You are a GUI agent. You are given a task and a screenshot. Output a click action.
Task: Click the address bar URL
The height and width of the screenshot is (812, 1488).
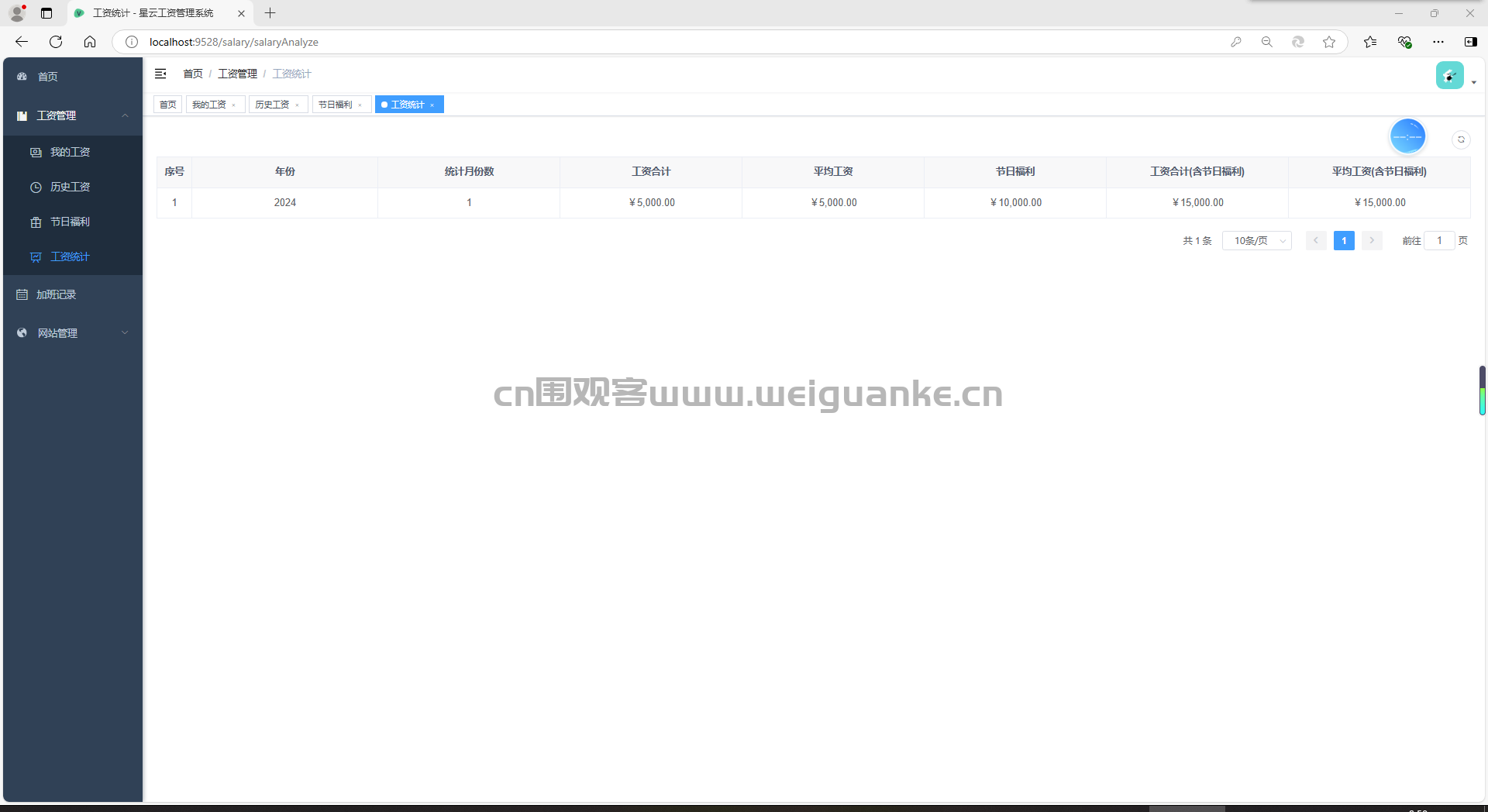(234, 42)
